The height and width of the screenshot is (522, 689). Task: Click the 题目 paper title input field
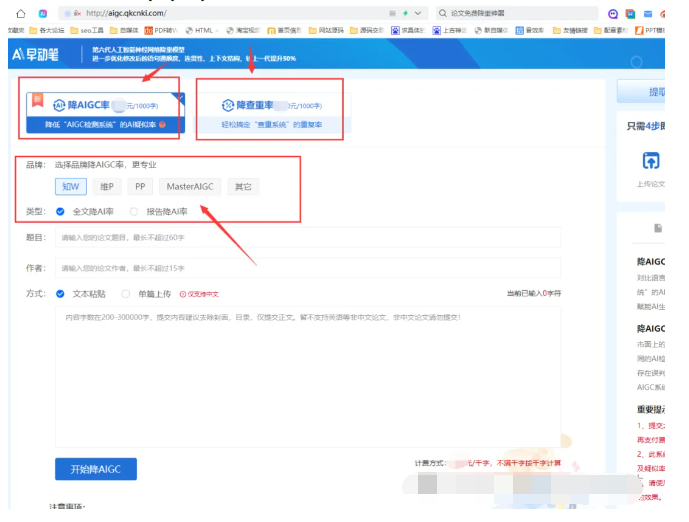pyautogui.click(x=308, y=238)
